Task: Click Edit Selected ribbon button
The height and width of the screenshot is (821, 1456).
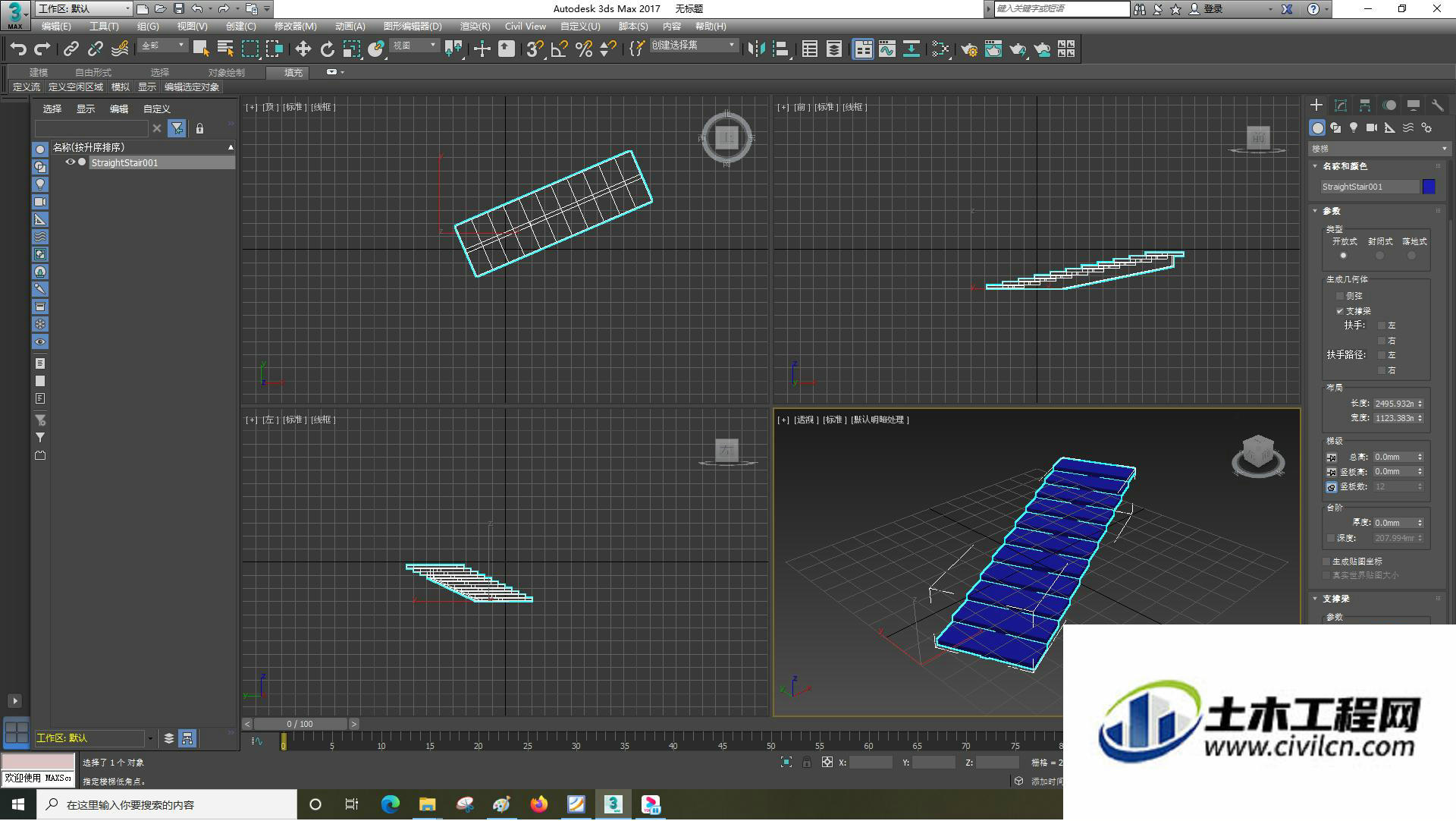Action: [x=192, y=87]
